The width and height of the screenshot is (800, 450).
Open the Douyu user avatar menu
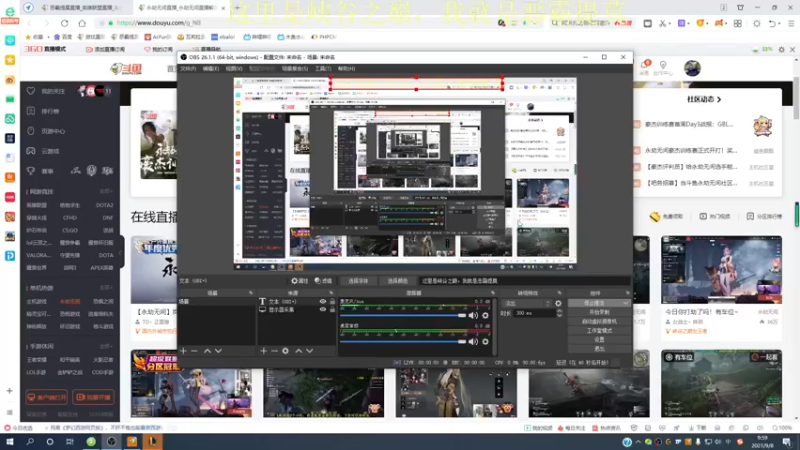(x=692, y=68)
